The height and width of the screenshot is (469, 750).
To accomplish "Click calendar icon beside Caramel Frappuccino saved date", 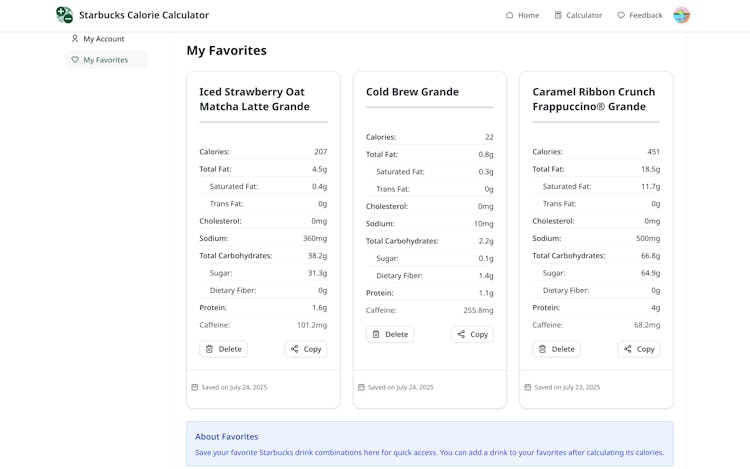I will click(528, 387).
